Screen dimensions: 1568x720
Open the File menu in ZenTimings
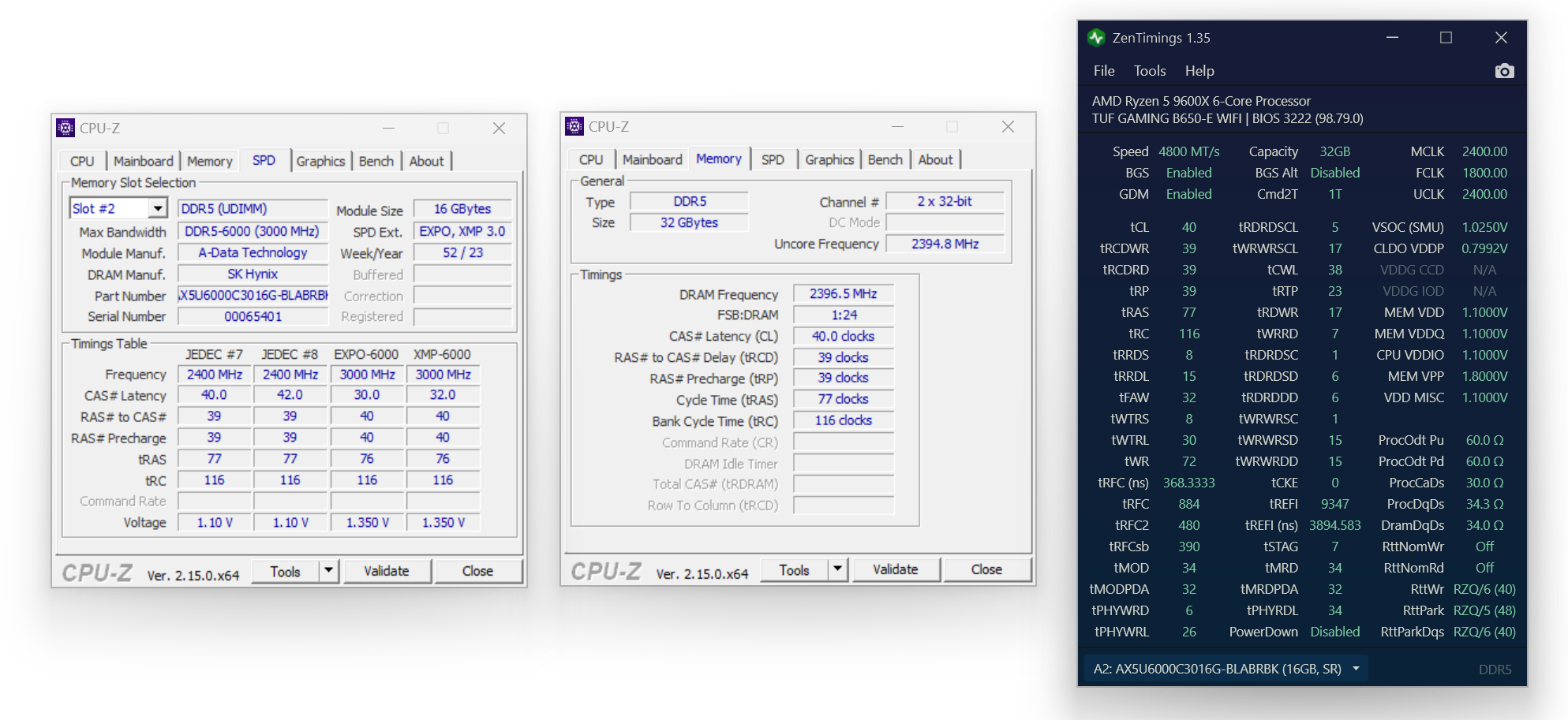tap(1103, 71)
